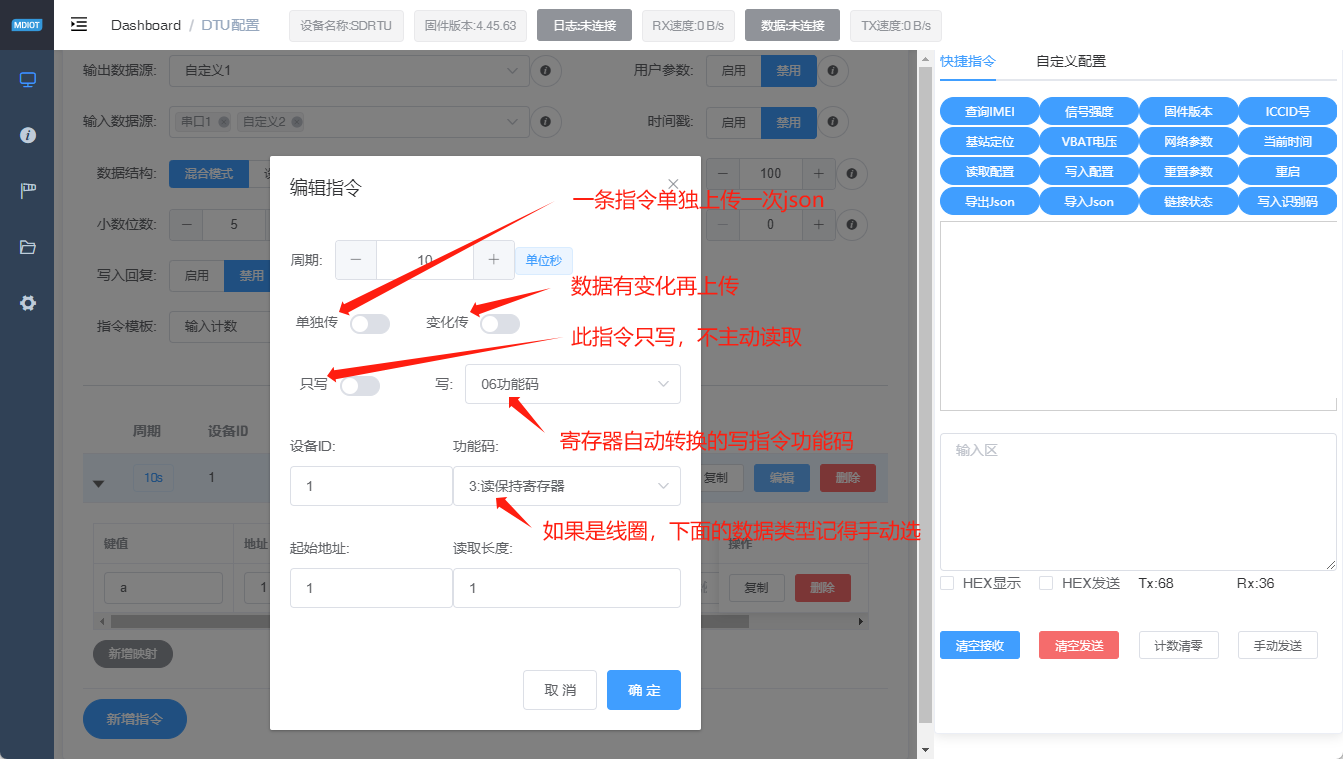Image resolution: width=1343 pixels, height=759 pixels.
Task: Open the Dashboard monitor icon in sidebar
Action: click(27, 78)
